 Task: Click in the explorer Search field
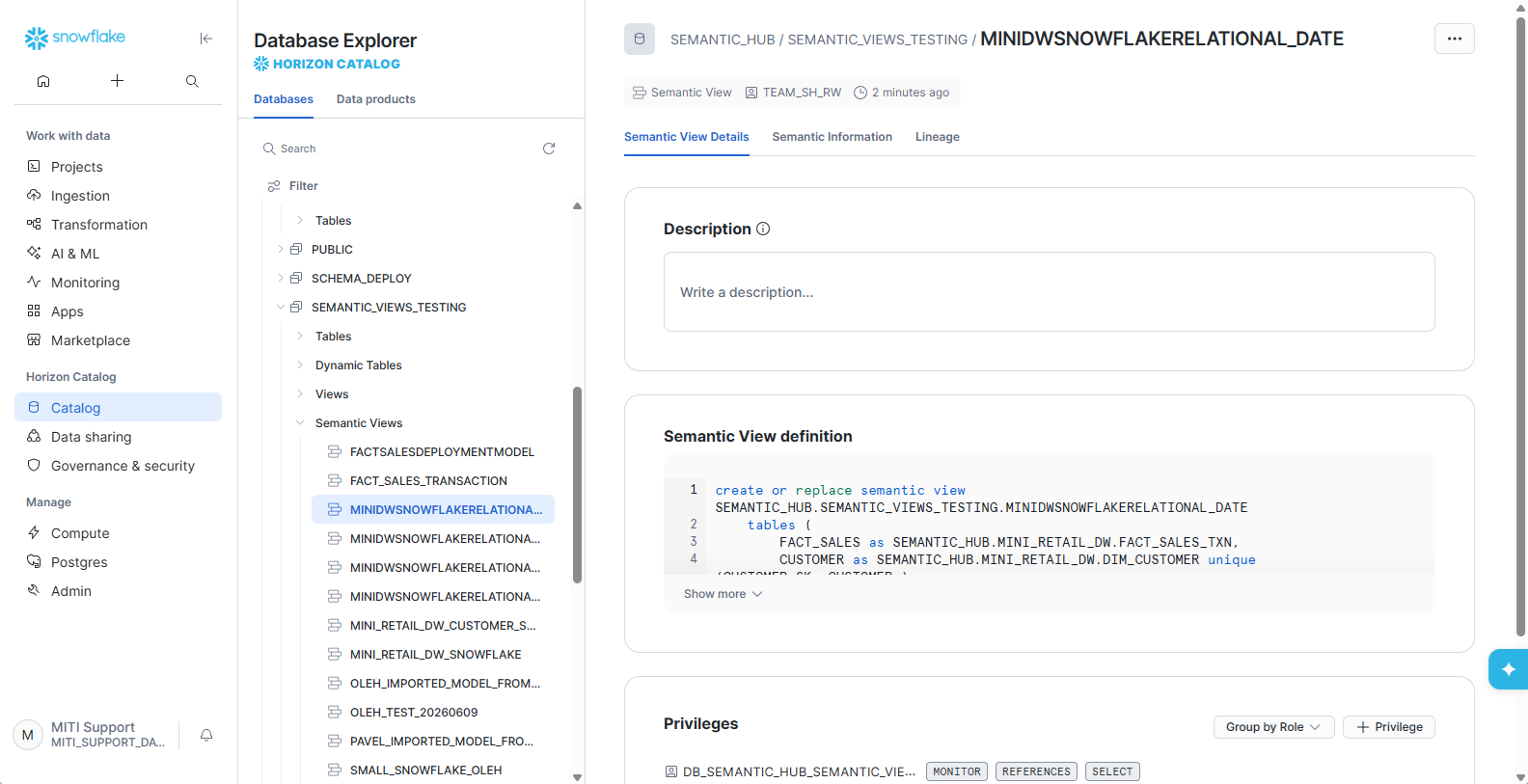pyautogui.click(x=400, y=149)
